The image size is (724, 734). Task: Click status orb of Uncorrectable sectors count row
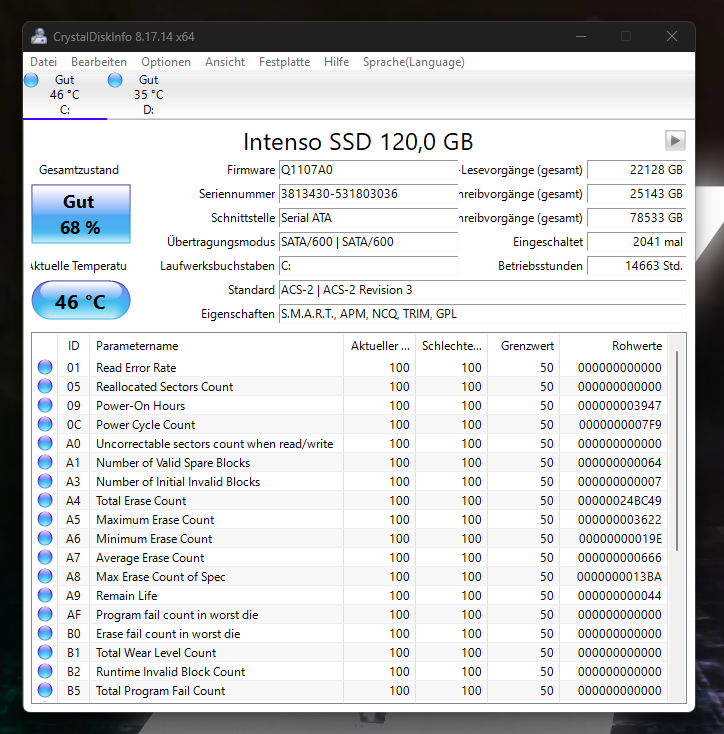[x=45, y=443]
